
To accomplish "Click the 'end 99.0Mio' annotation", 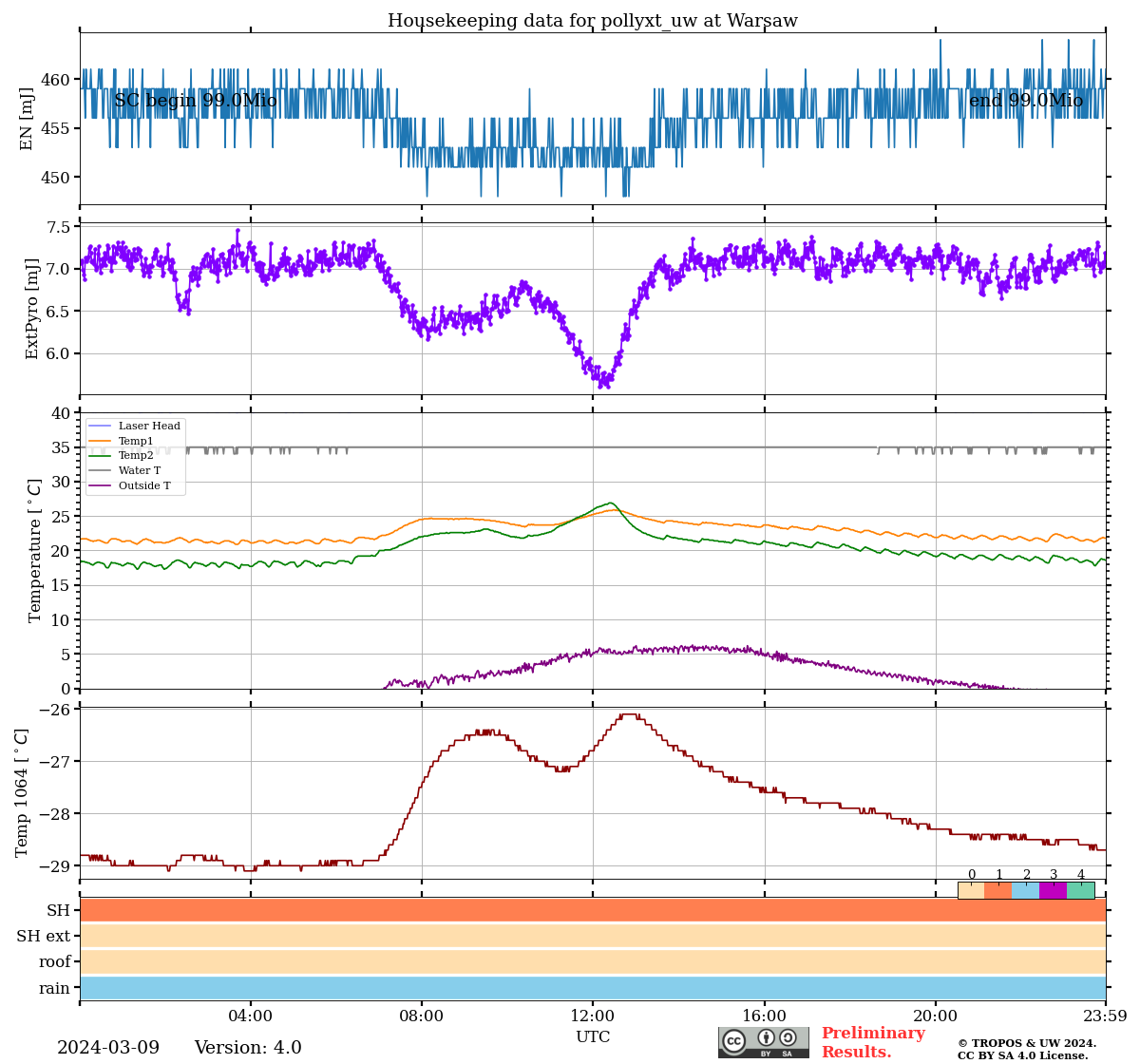I will [1026, 101].
